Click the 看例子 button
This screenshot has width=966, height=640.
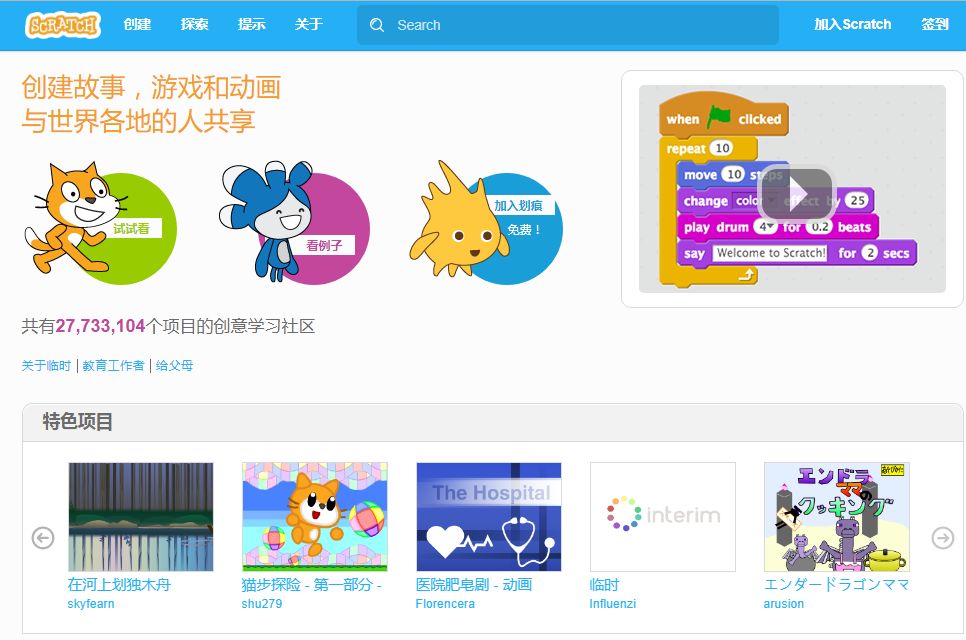(x=324, y=245)
